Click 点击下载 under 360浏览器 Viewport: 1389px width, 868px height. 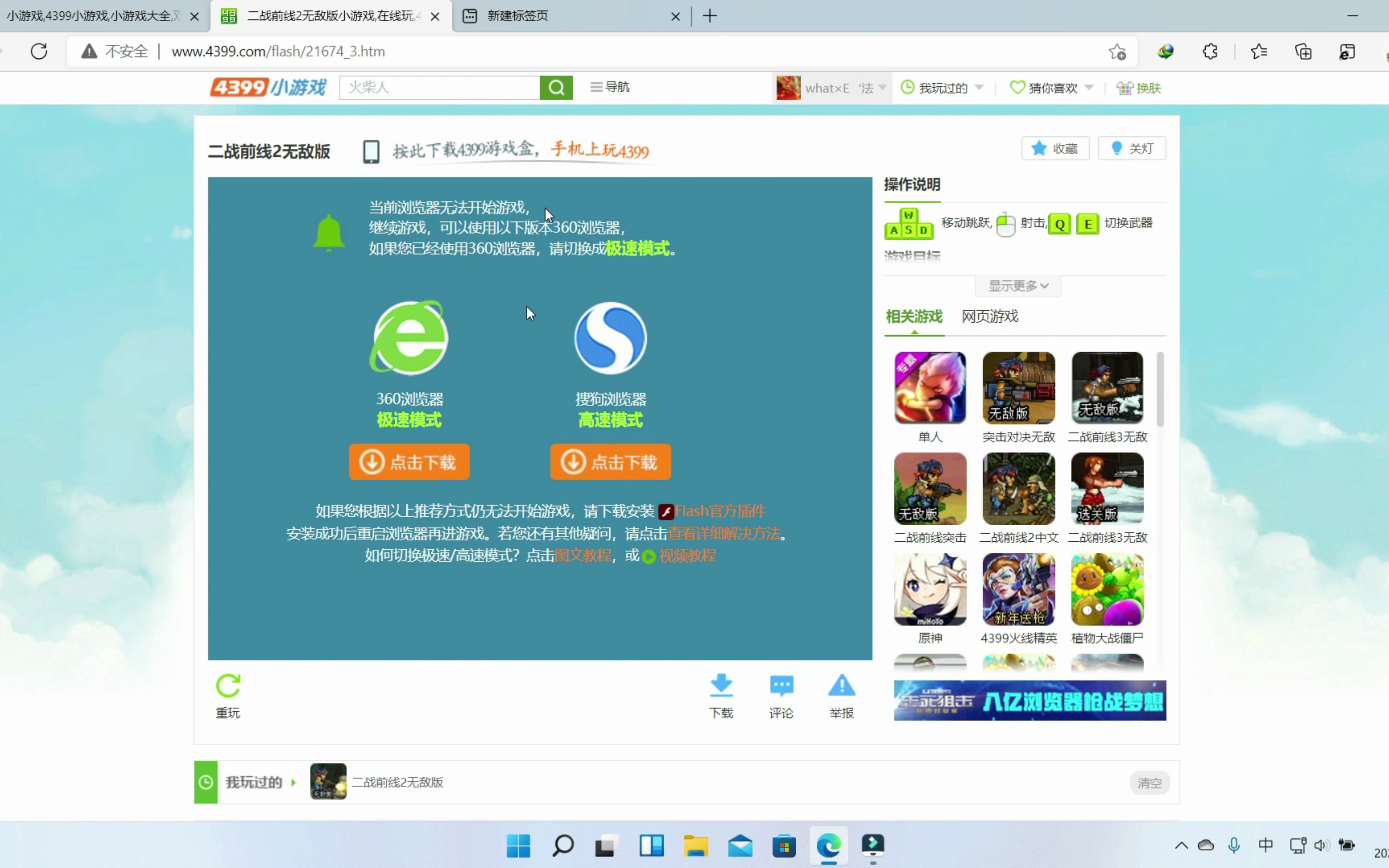pyautogui.click(x=409, y=461)
